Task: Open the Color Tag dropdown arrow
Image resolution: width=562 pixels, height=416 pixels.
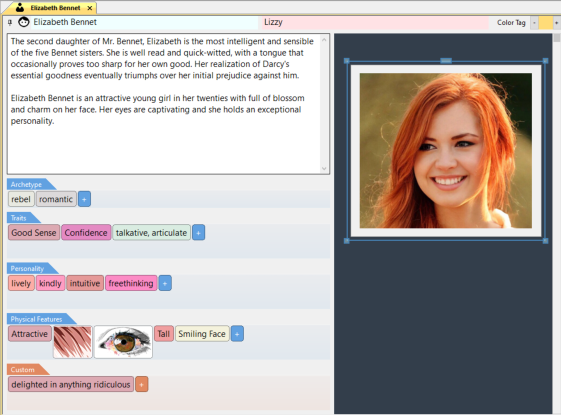Action: pos(557,23)
